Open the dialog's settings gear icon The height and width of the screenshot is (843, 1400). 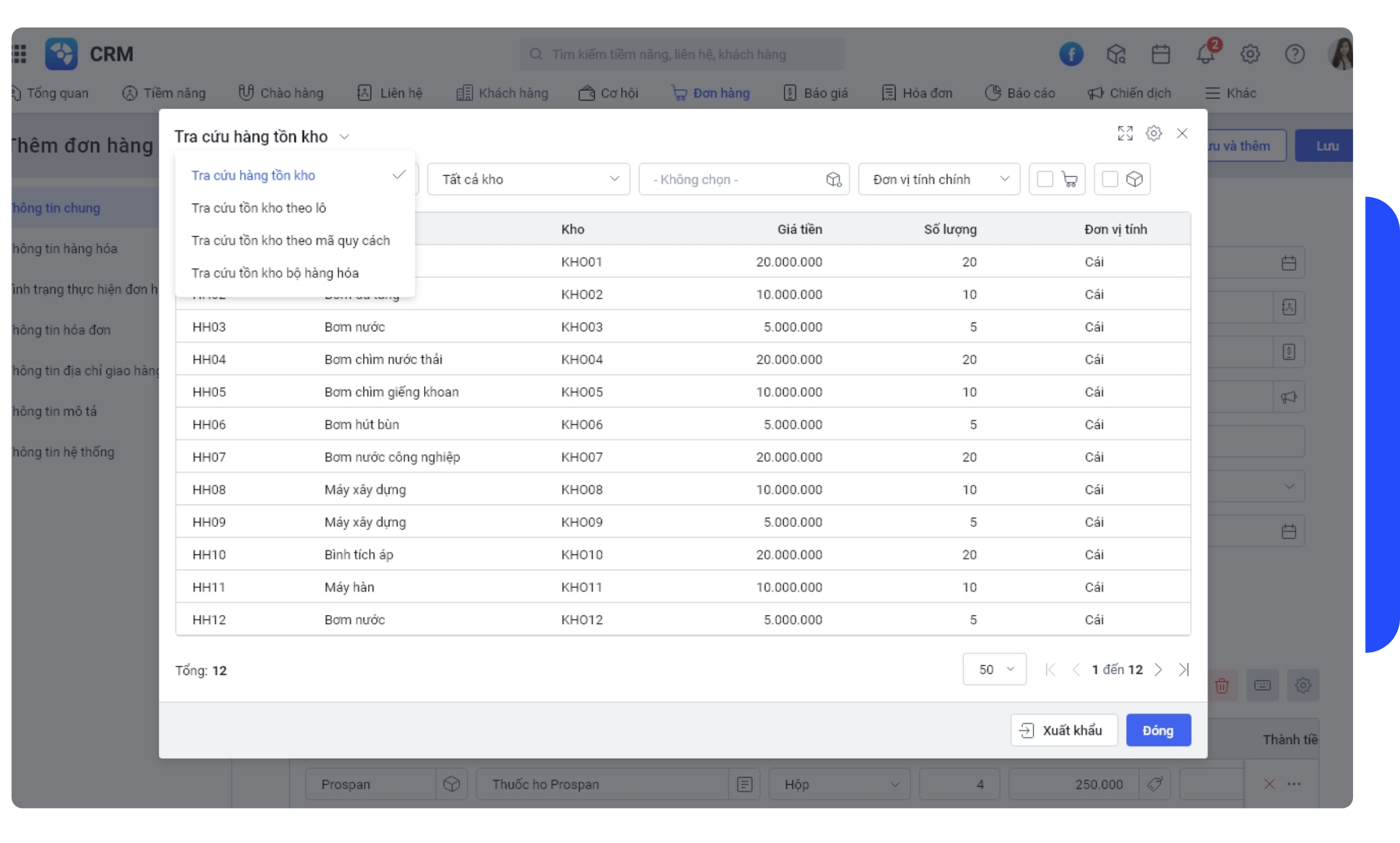pos(1153,133)
